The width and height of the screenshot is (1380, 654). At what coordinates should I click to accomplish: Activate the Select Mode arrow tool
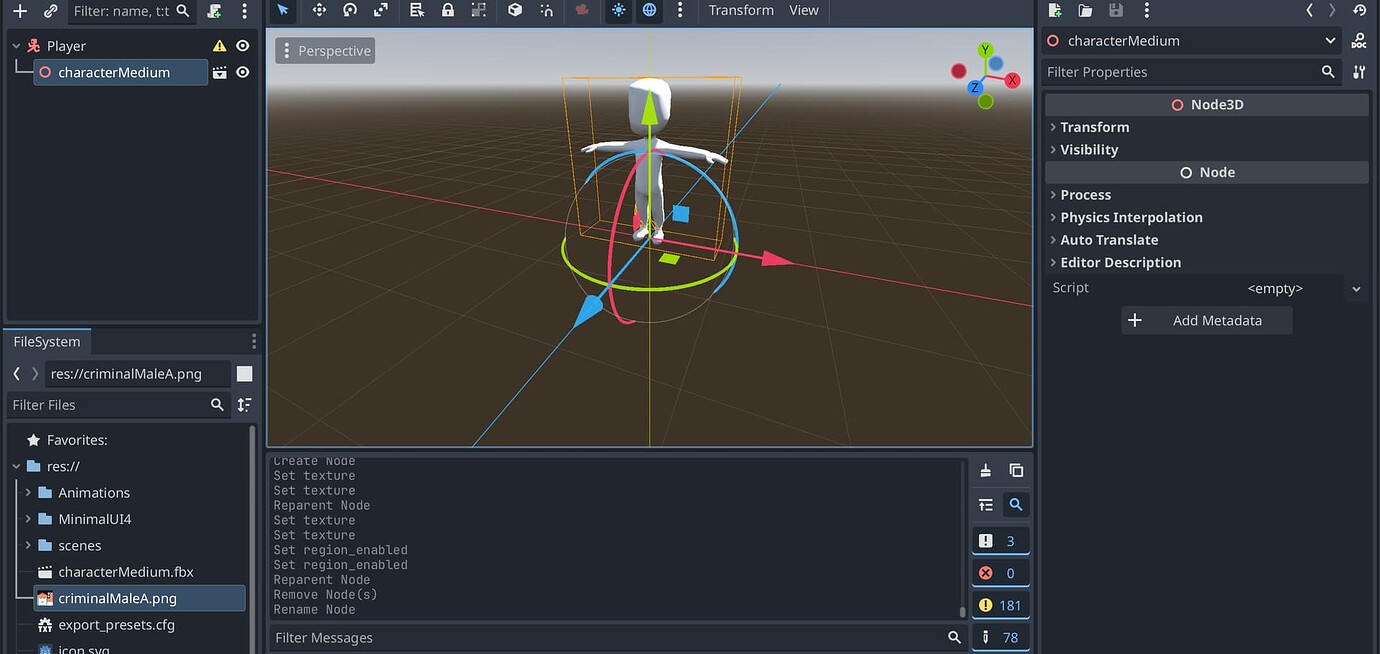pyautogui.click(x=283, y=10)
